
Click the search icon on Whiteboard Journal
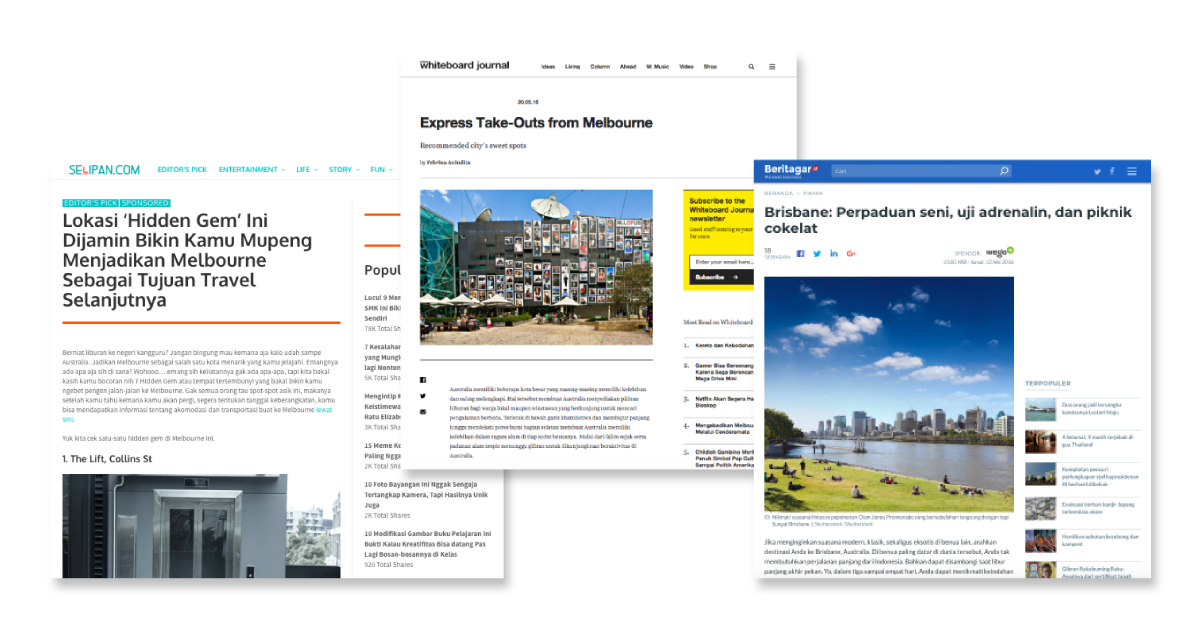coord(752,67)
